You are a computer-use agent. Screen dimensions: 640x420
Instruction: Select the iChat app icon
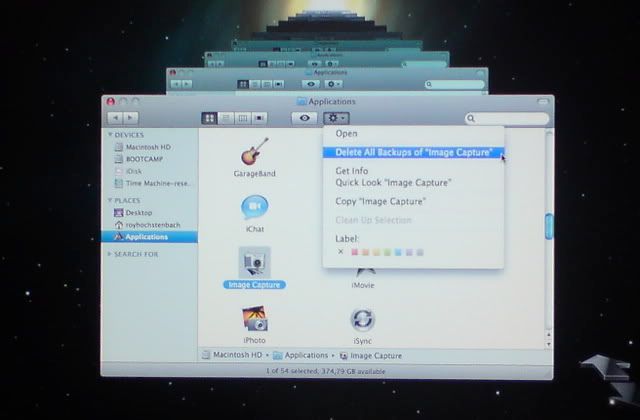coord(254,208)
